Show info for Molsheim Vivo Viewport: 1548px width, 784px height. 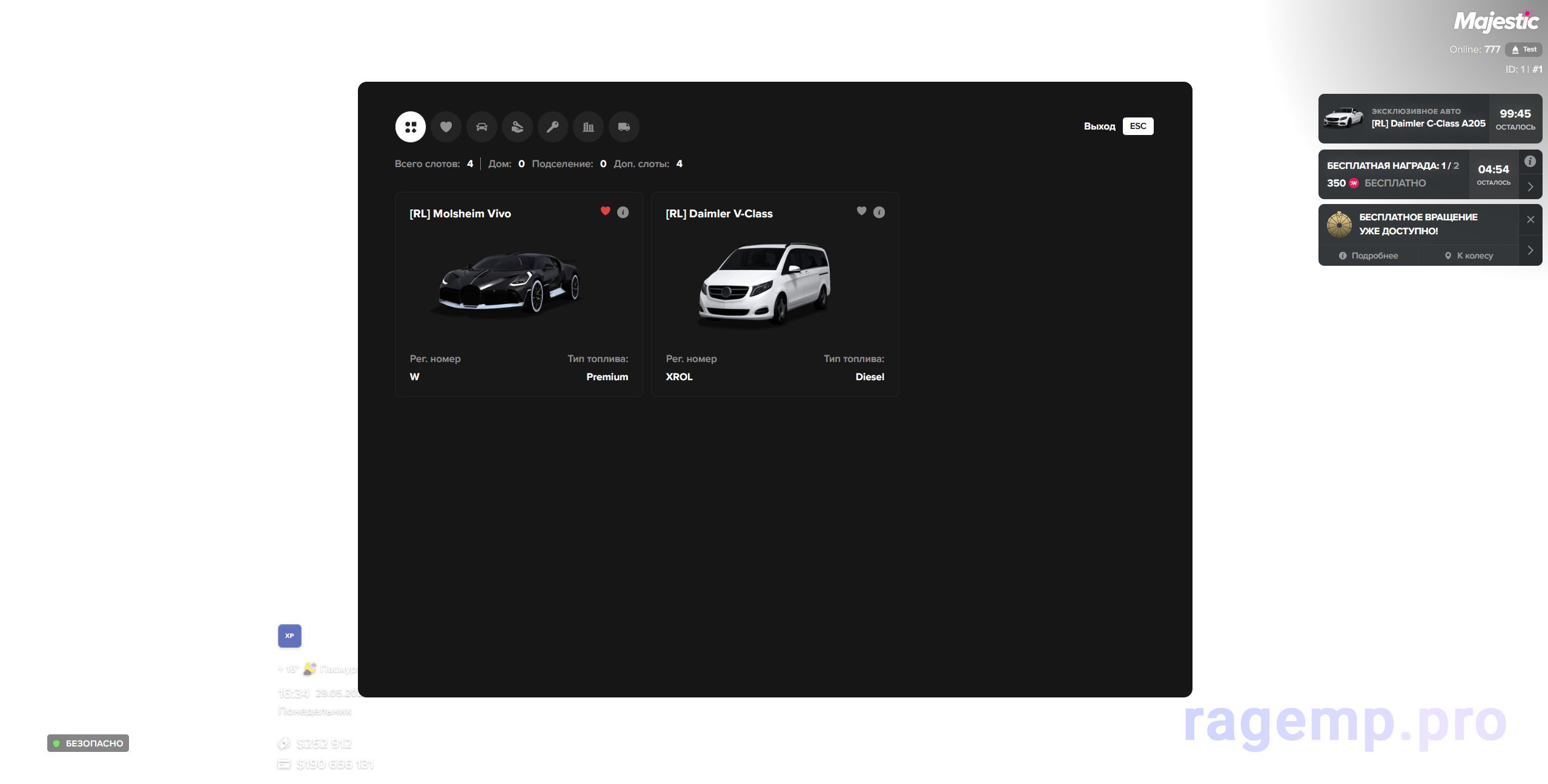click(623, 212)
